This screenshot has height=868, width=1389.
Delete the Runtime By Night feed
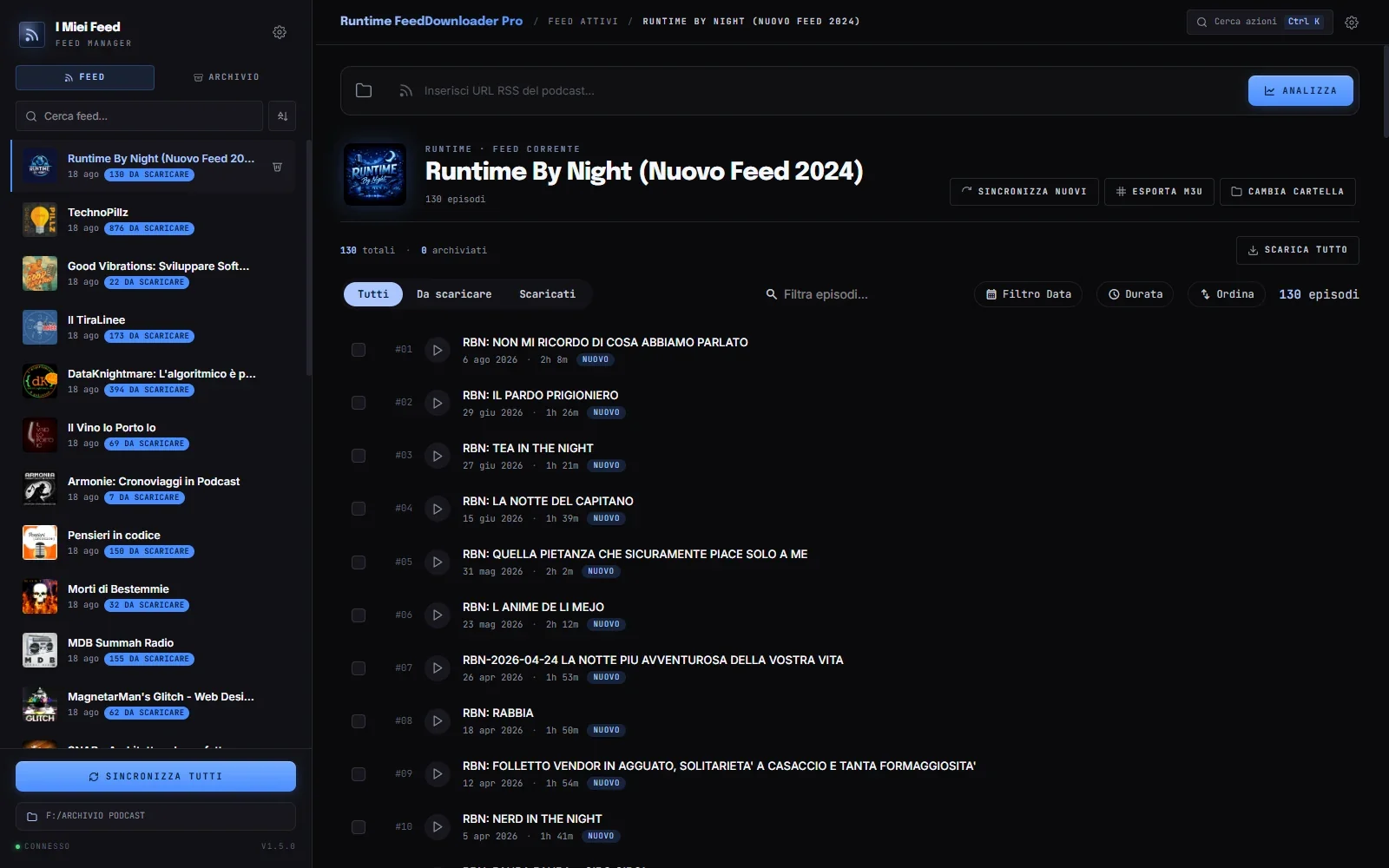[x=277, y=167]
